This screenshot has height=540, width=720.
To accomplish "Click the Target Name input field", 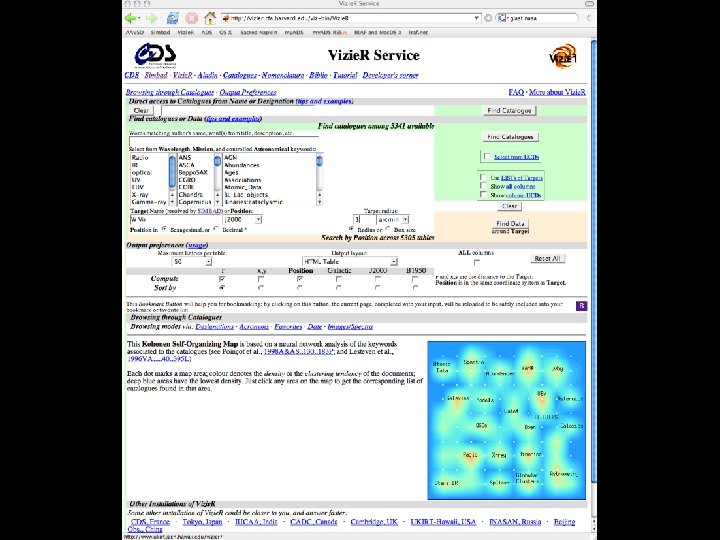I will pyautogui.click(x=175, y=219).
